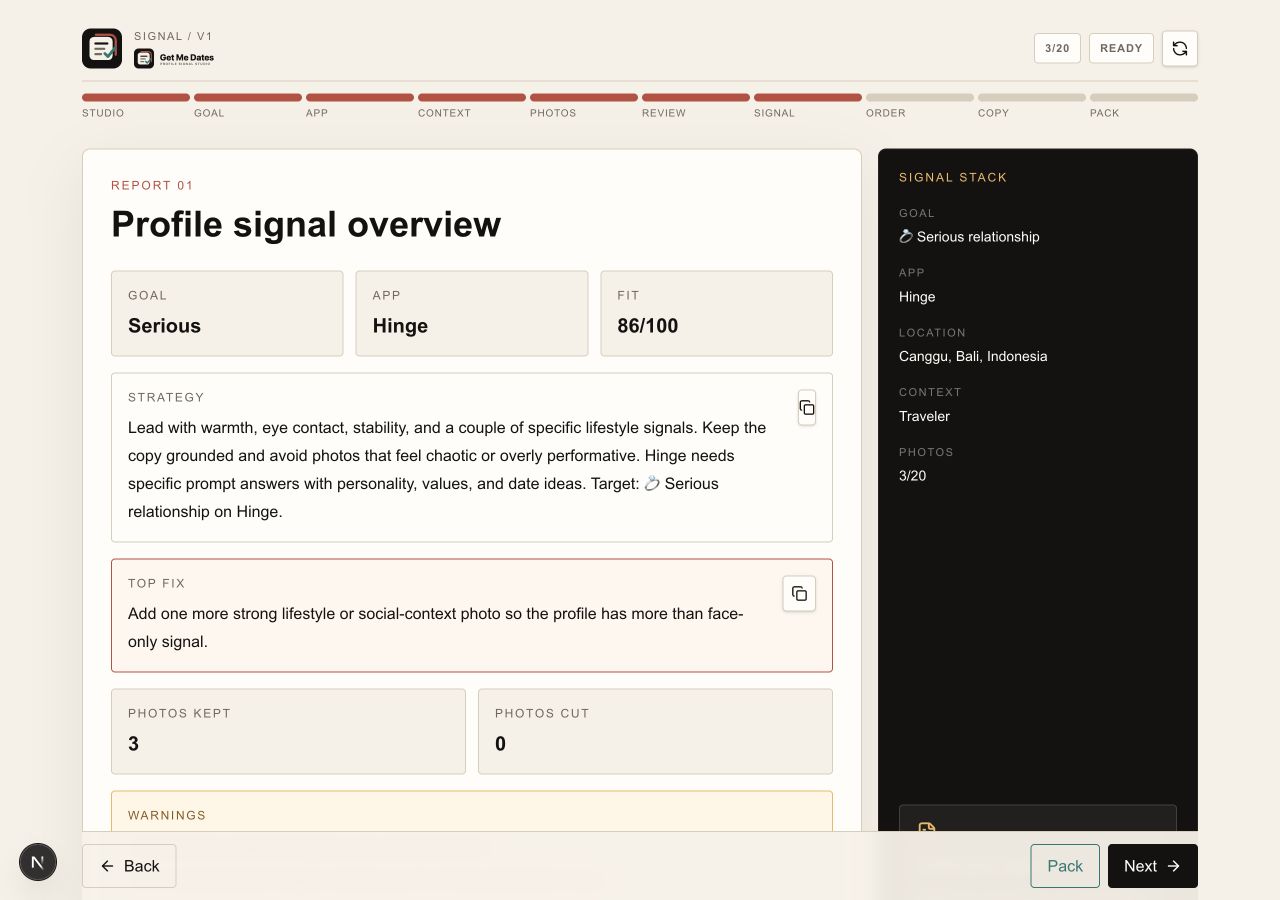Go to the Signal step
The height and width of the screenshot is (900, 1280).
[808, 105]
